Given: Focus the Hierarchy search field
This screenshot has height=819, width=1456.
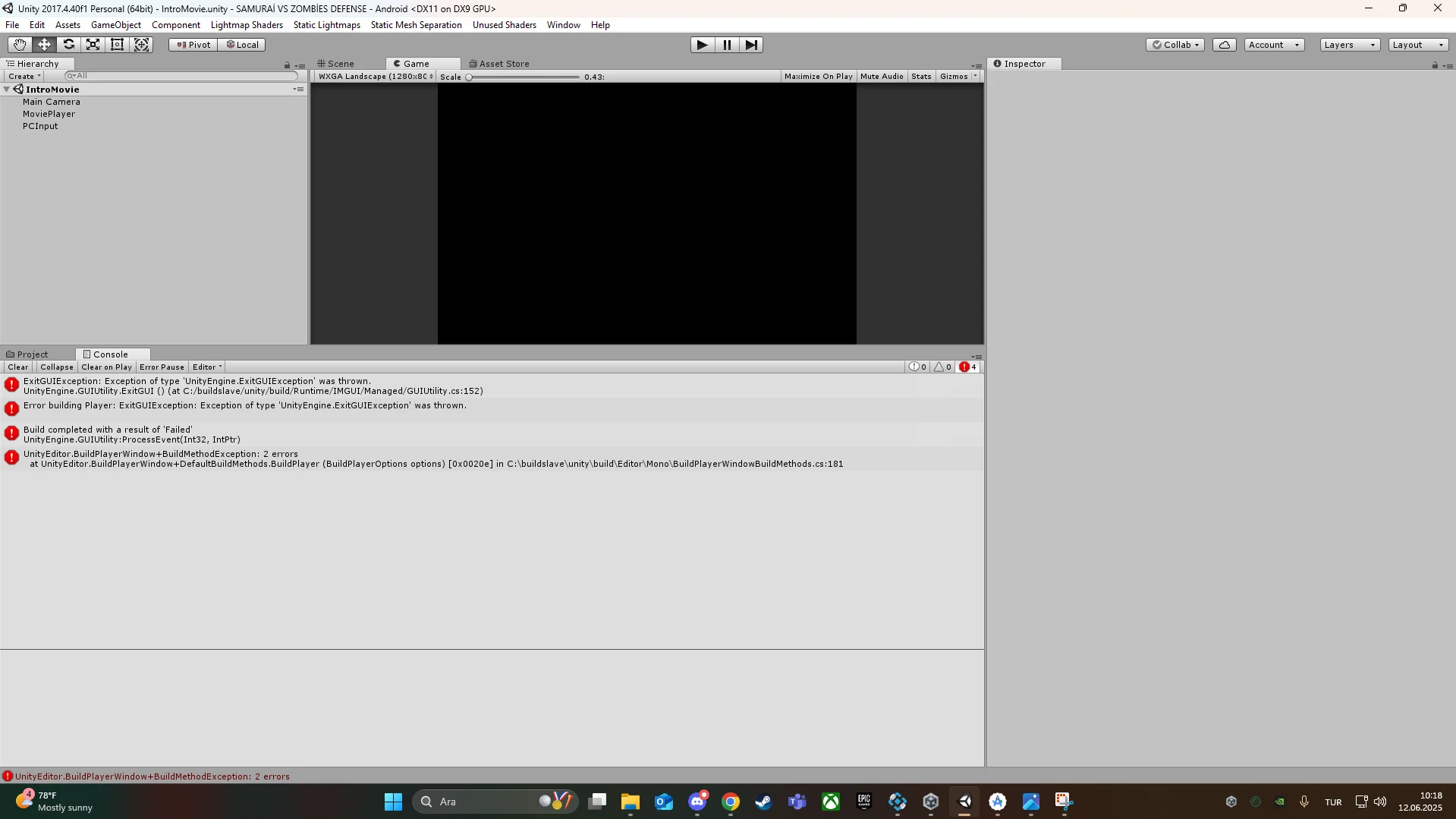Looking at the screenshot, I should [181, 76].
